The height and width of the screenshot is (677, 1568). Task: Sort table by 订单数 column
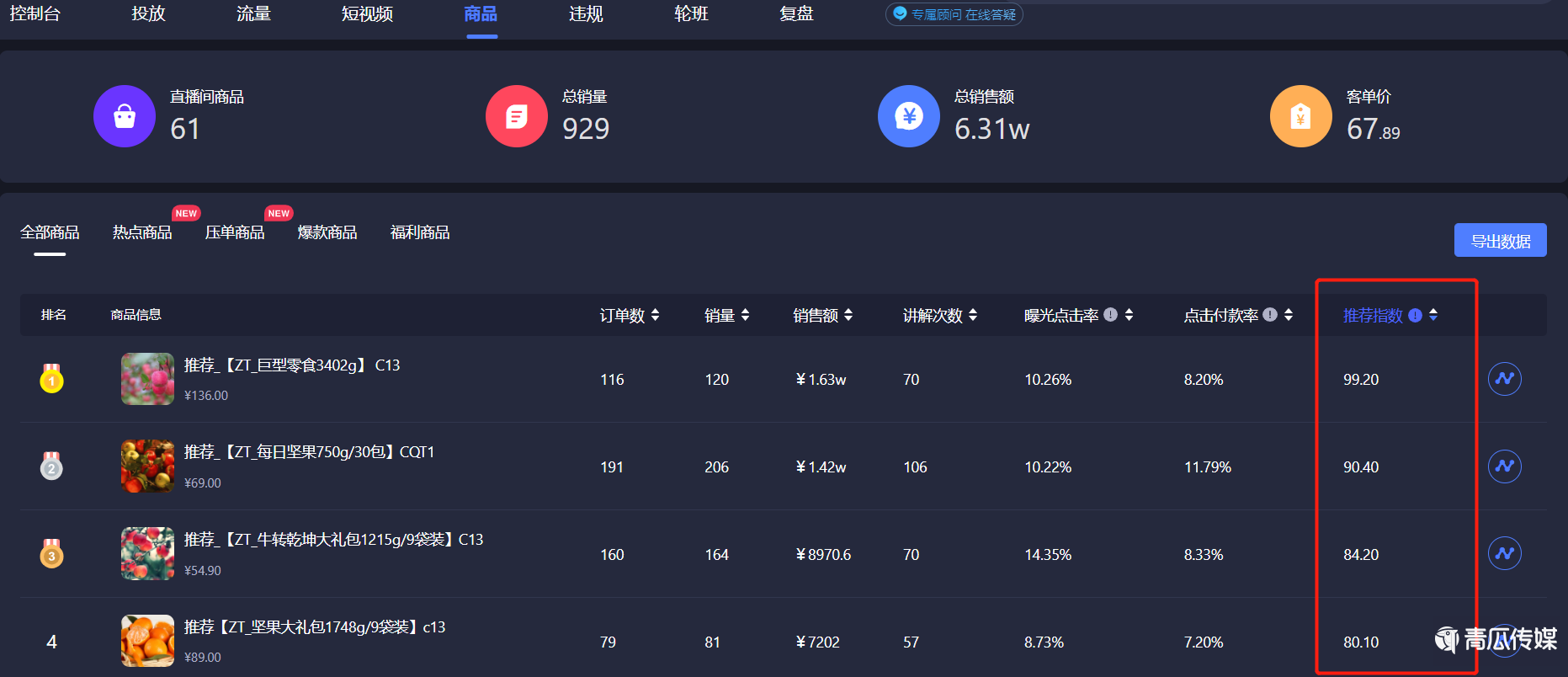point(655,315)
